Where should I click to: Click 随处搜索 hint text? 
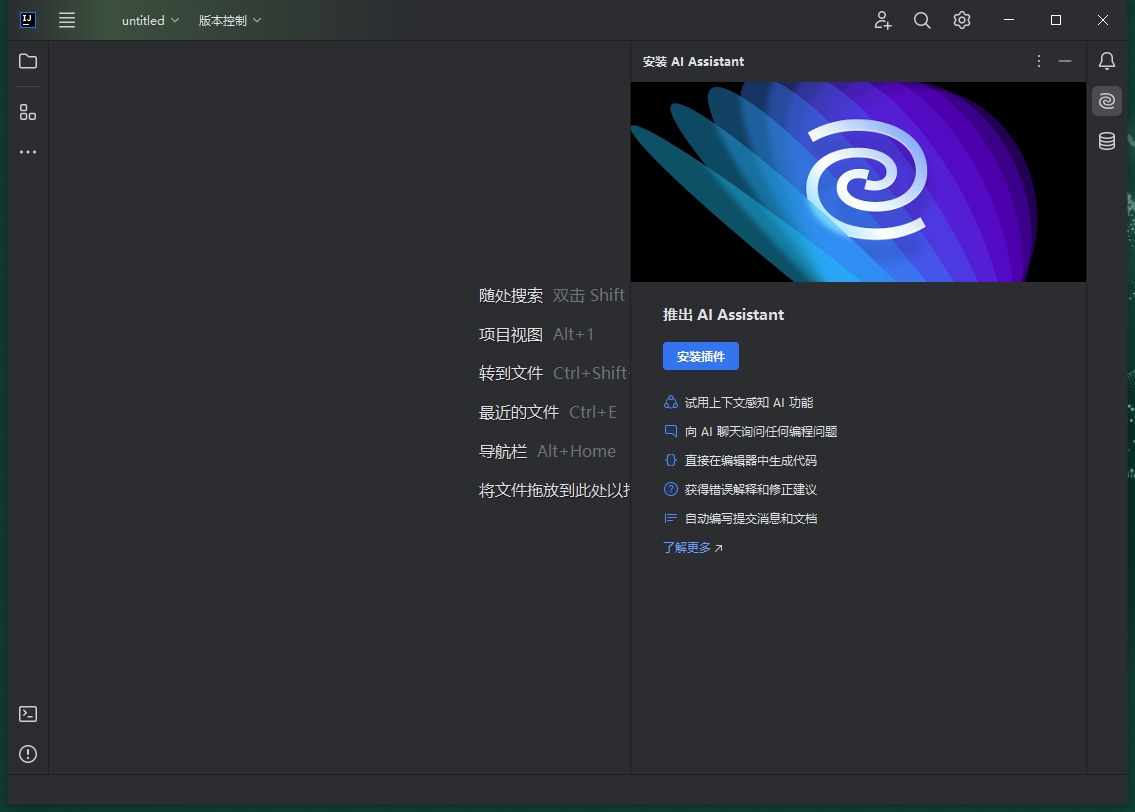tap(510, 295)
